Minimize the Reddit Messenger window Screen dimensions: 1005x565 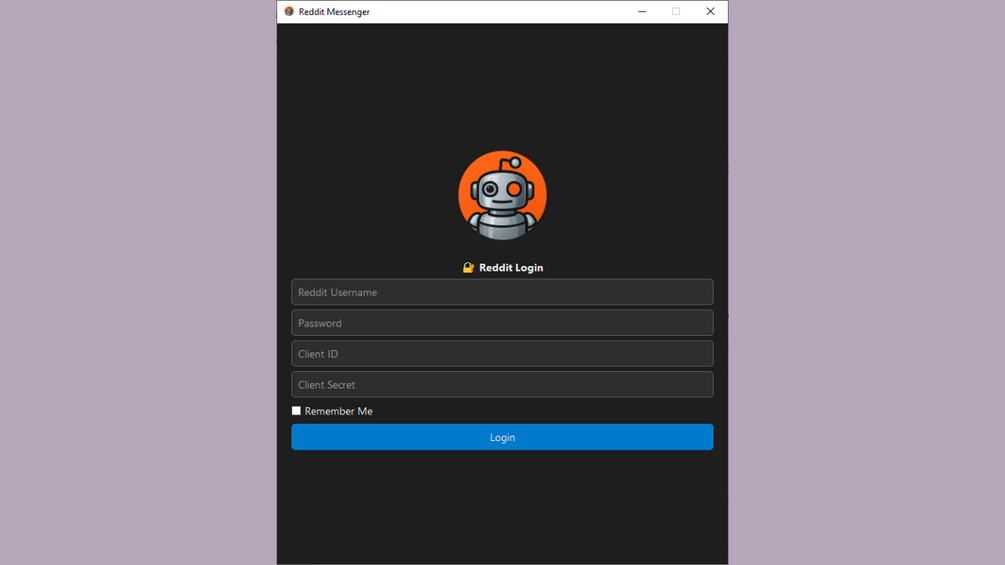click(642, 12)
